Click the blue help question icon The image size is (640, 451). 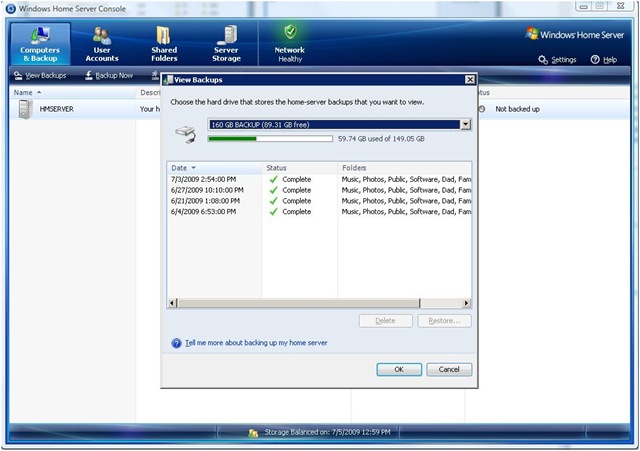point(176,343)
